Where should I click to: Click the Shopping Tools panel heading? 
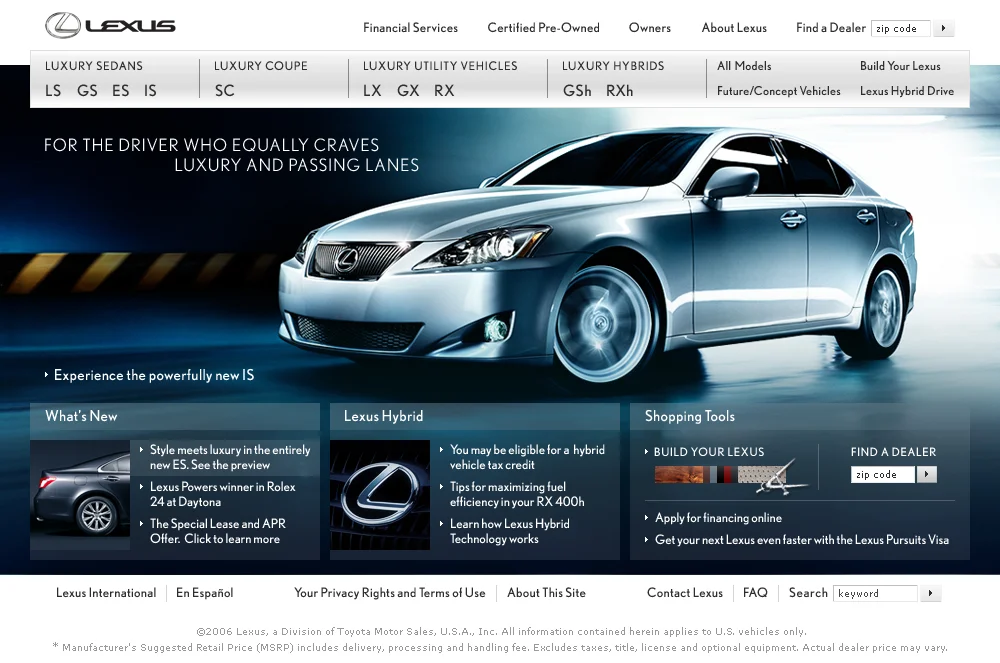coord(689,416)
